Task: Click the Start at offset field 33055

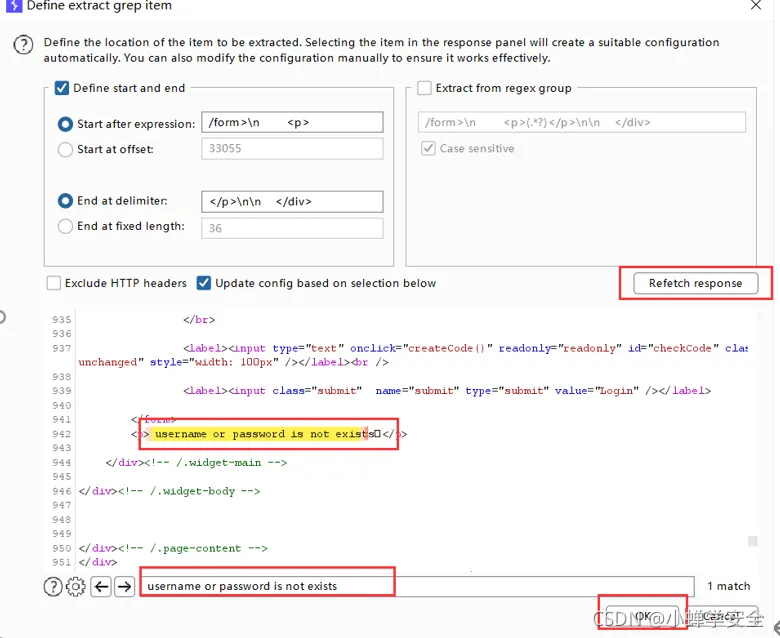Action: coord(292,148)
